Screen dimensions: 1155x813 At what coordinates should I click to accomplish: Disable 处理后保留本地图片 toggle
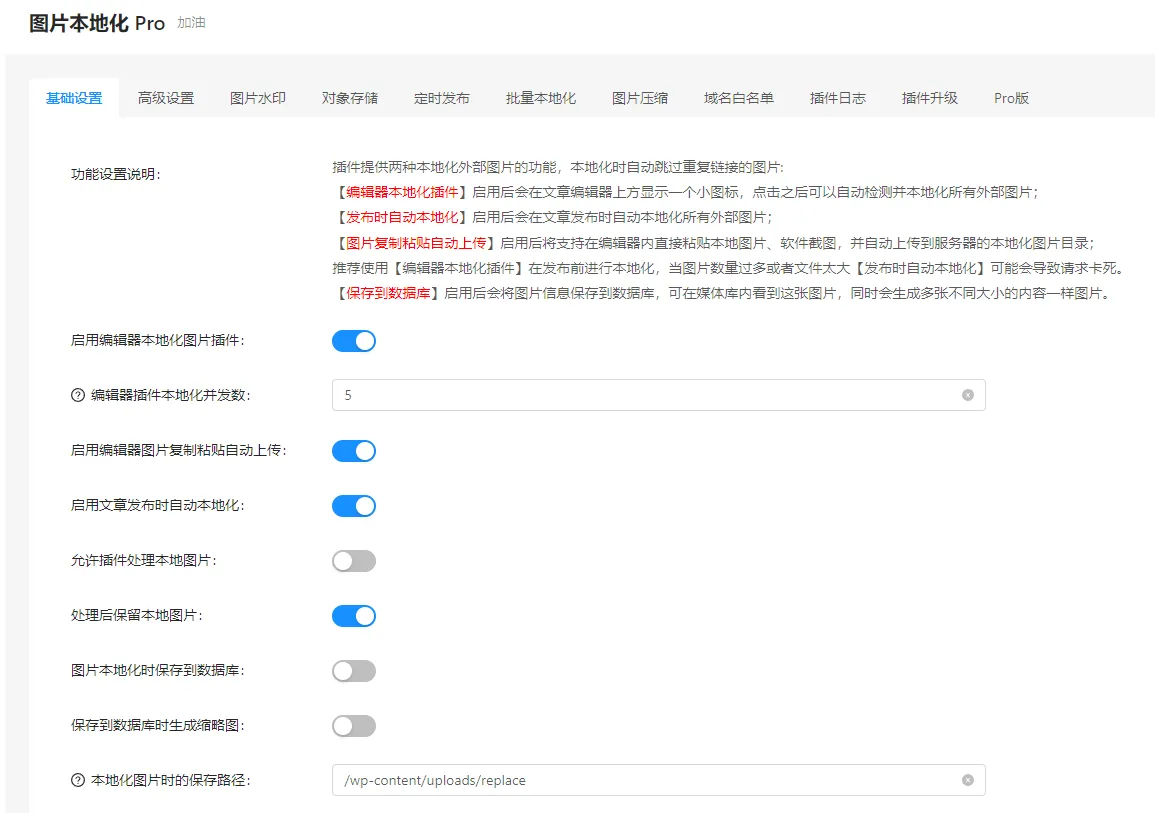point(354,616)
